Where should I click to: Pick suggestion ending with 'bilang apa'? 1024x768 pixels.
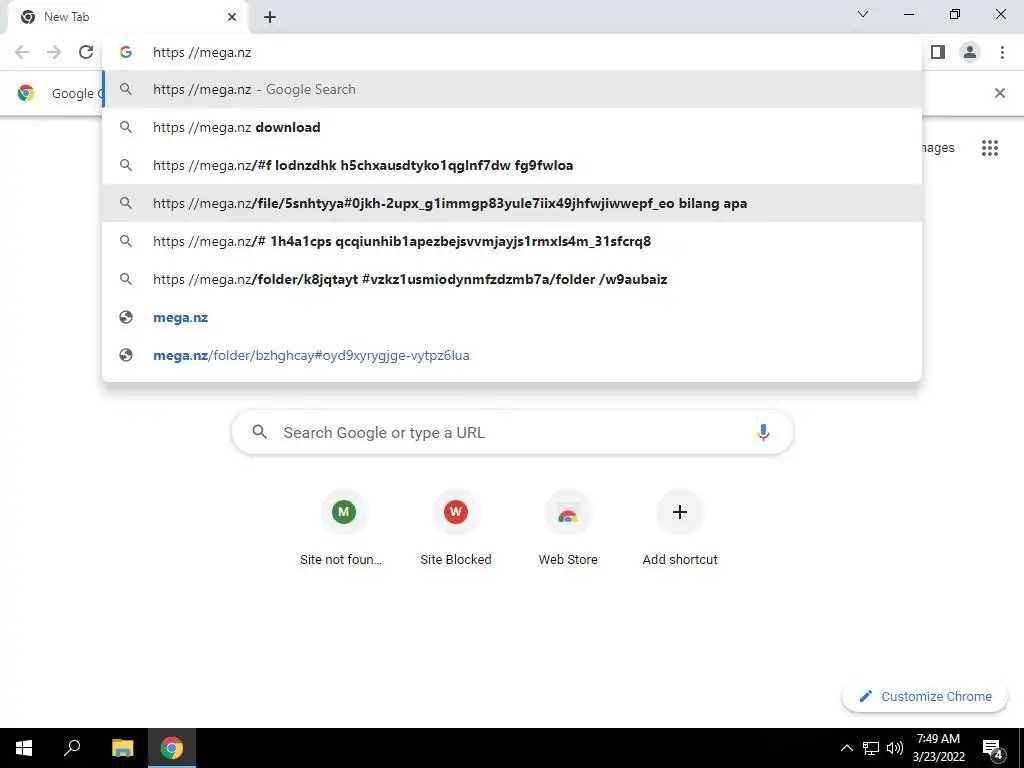coord(512,203)
